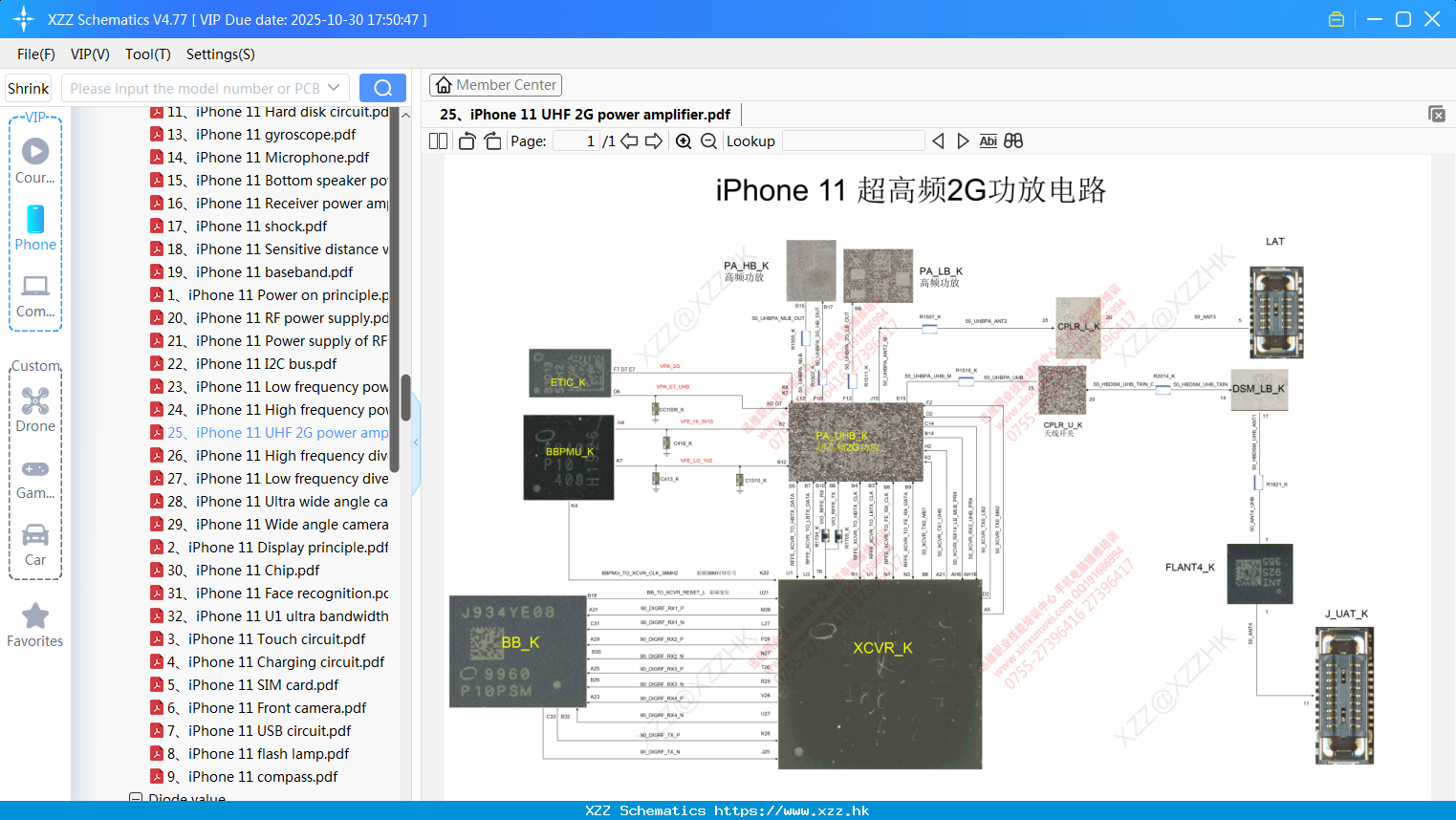The width and height of the screenshot is (1456, 820).
Task: Click PDF icon of iPhone 11 Chip.pdf
Action: click(x=157, y=570)
